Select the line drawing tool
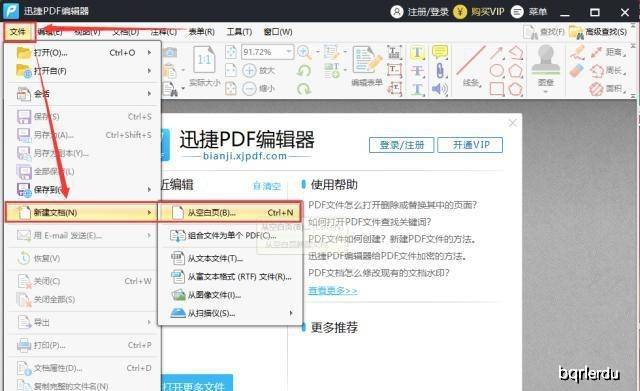The image size is (640, 391). click(471, 60)
